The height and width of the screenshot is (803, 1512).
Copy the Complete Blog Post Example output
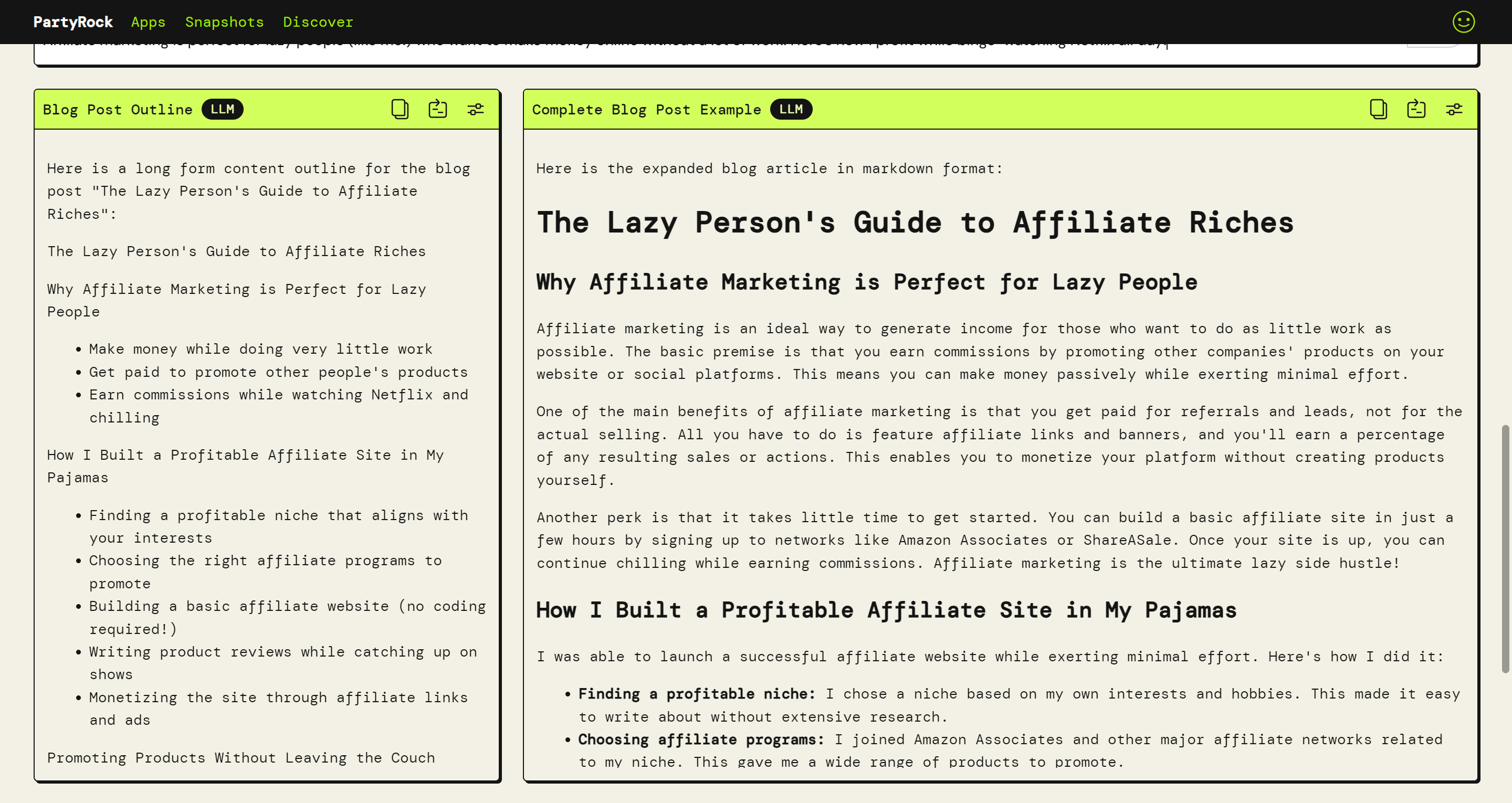pyautogui.click(x=1378, y=109)
